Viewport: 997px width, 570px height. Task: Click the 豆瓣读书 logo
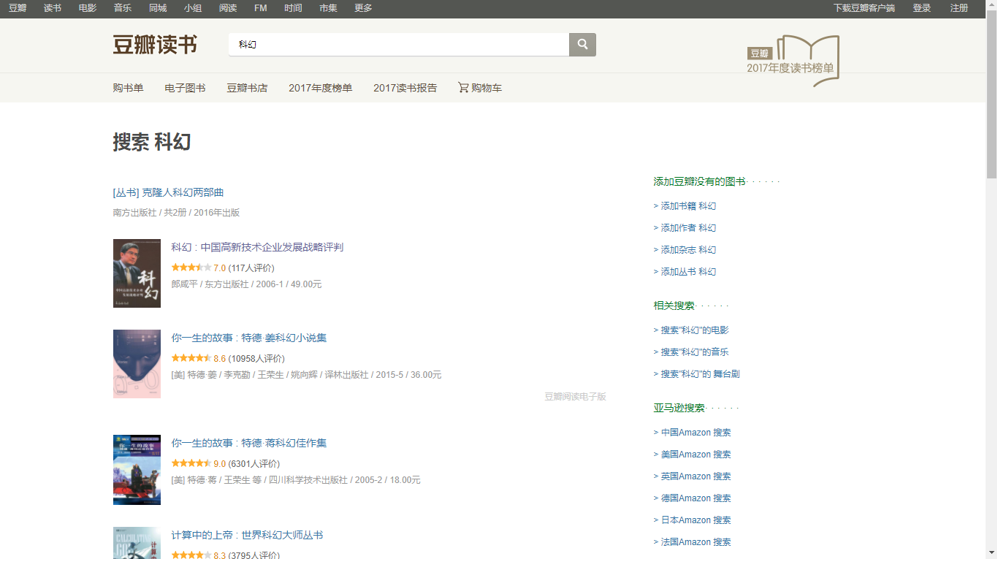(x=155, y=45)
